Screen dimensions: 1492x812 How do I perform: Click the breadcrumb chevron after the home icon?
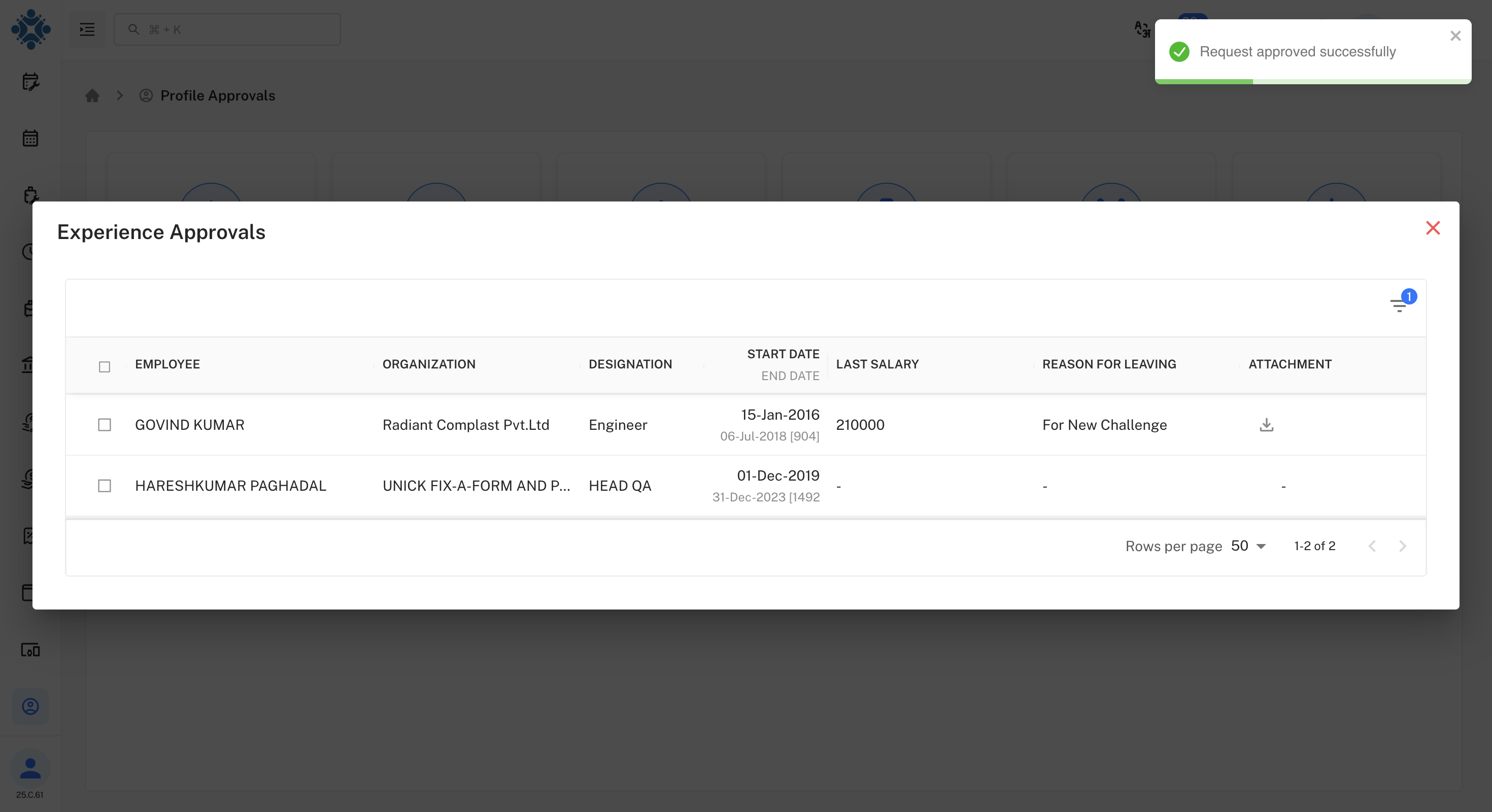(119, 95)
